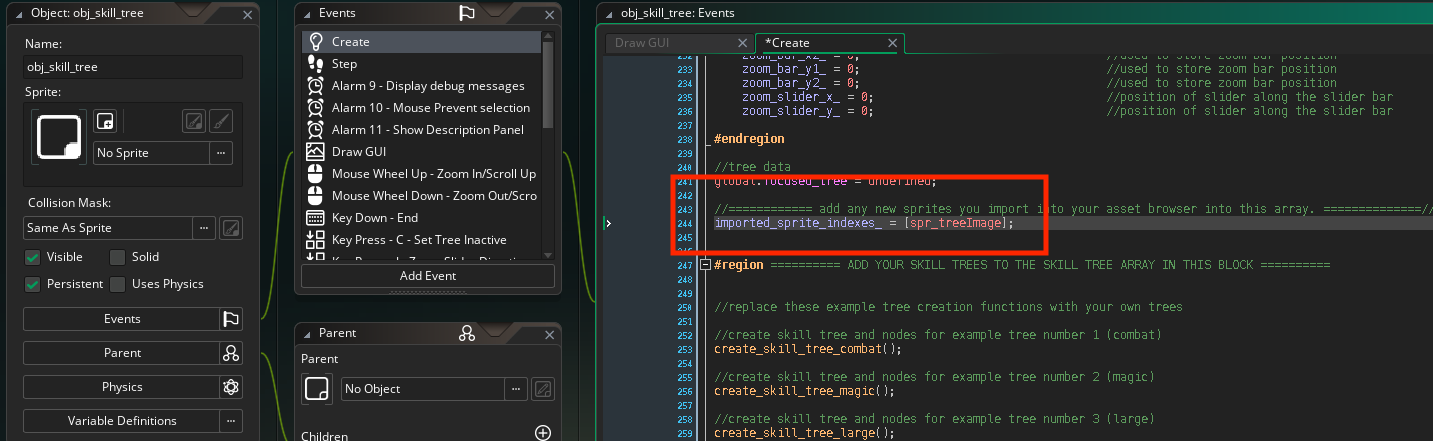Click the parent object preview thumbnail
Screen dimensions: 1433x441
tap(317, 389)
